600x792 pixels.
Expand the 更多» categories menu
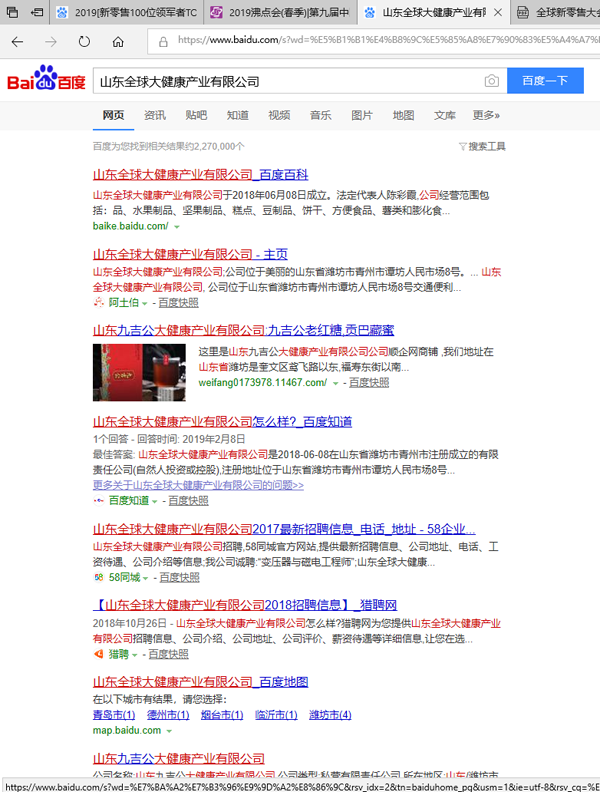[x=486, y=115]
